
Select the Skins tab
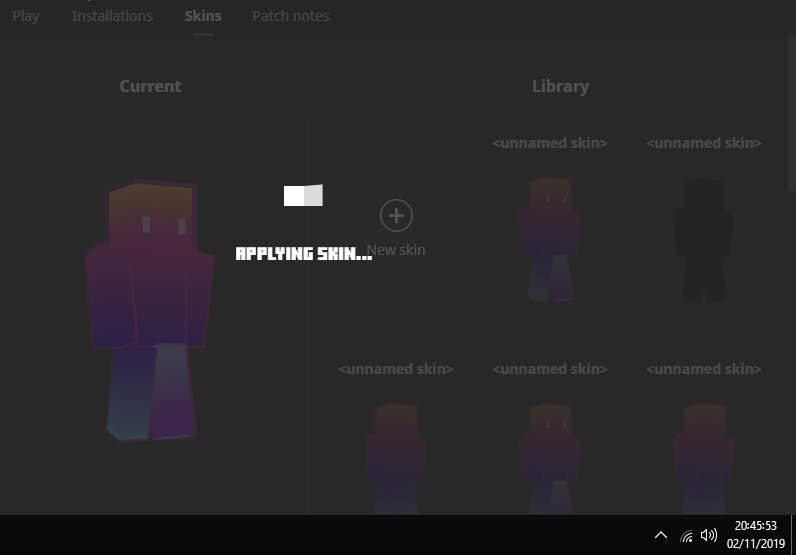click(x=203, y=16)
